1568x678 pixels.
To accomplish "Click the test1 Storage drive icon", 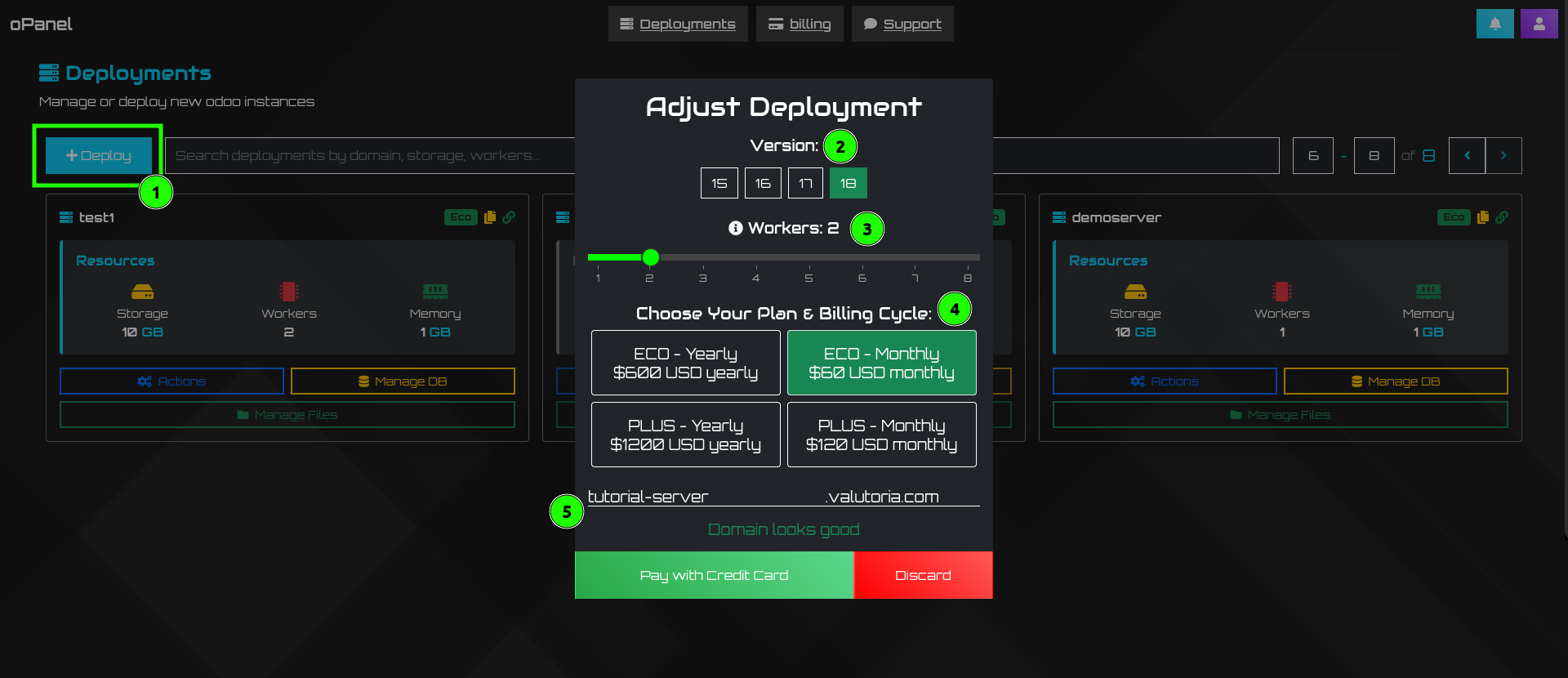I will click(x=142, y=292).
